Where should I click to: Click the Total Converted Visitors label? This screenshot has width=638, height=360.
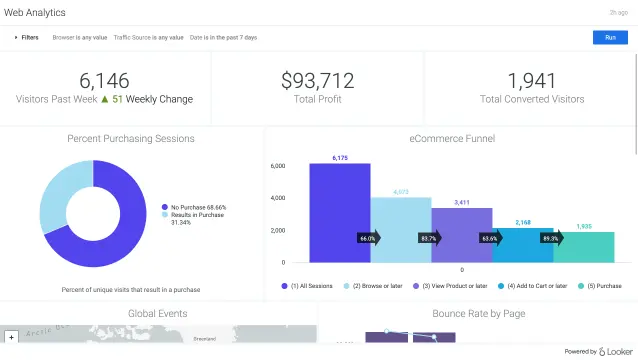[532, 99]
